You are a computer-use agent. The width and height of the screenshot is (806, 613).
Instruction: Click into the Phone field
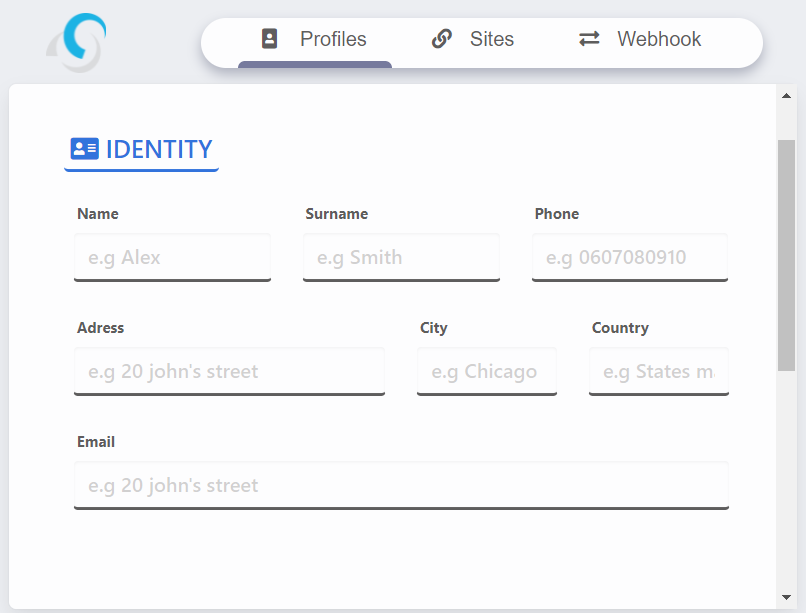click(x=629, y=257)
